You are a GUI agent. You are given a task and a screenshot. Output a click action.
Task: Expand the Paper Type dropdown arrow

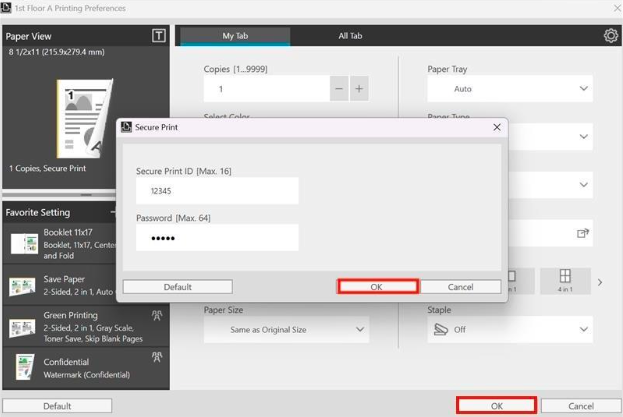pyautogui.click(x=583, y=137)
